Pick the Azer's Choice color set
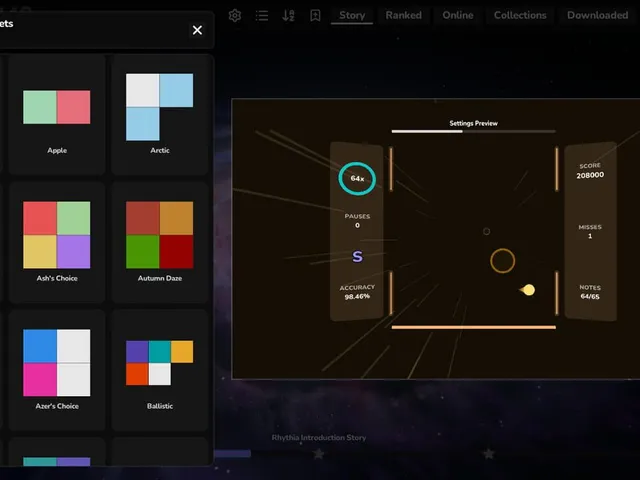The width and height of the screenshot is (640, 480). (x=57, y=370)
